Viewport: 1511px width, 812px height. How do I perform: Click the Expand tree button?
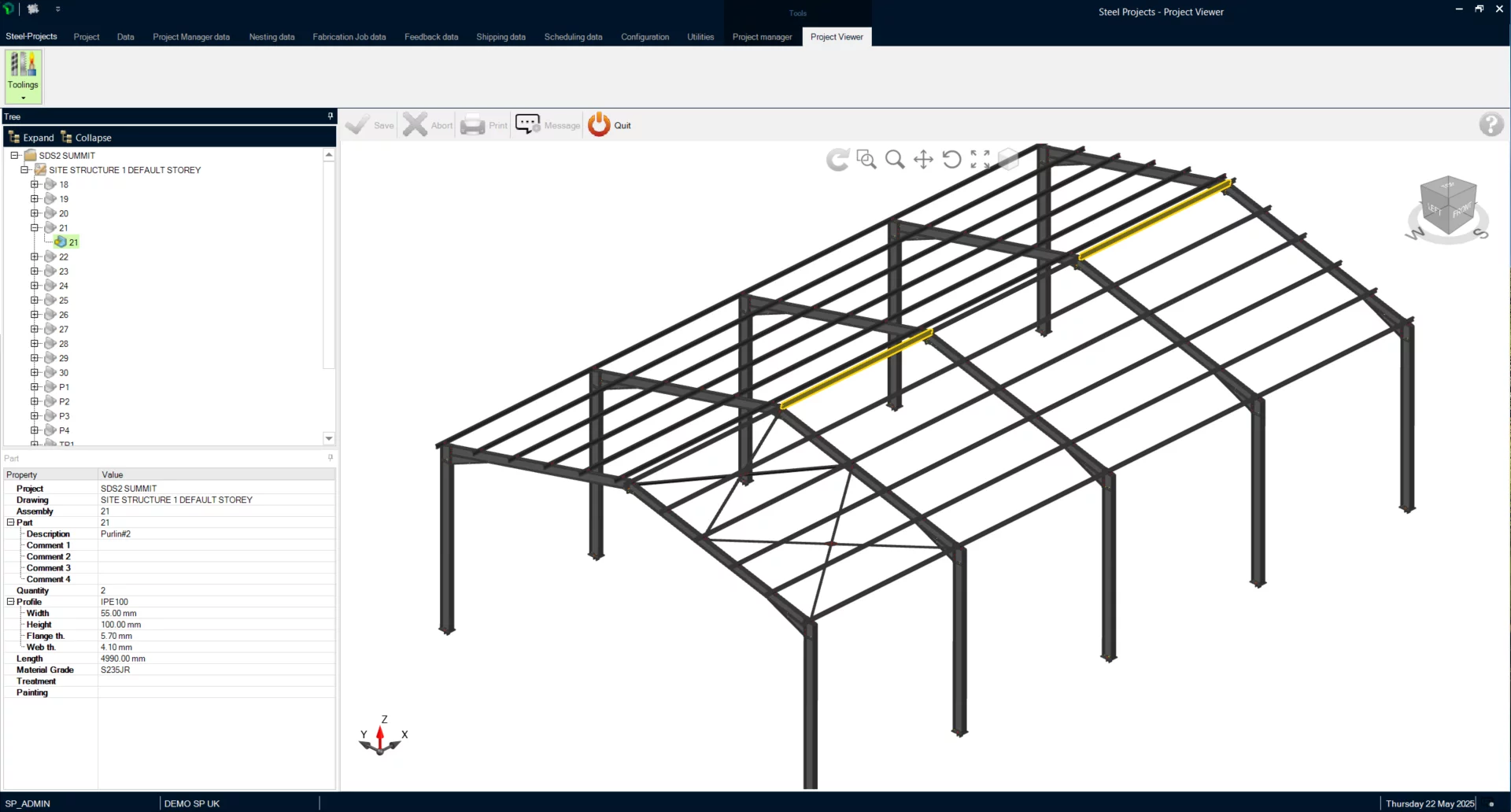click(x=31, y=138)
